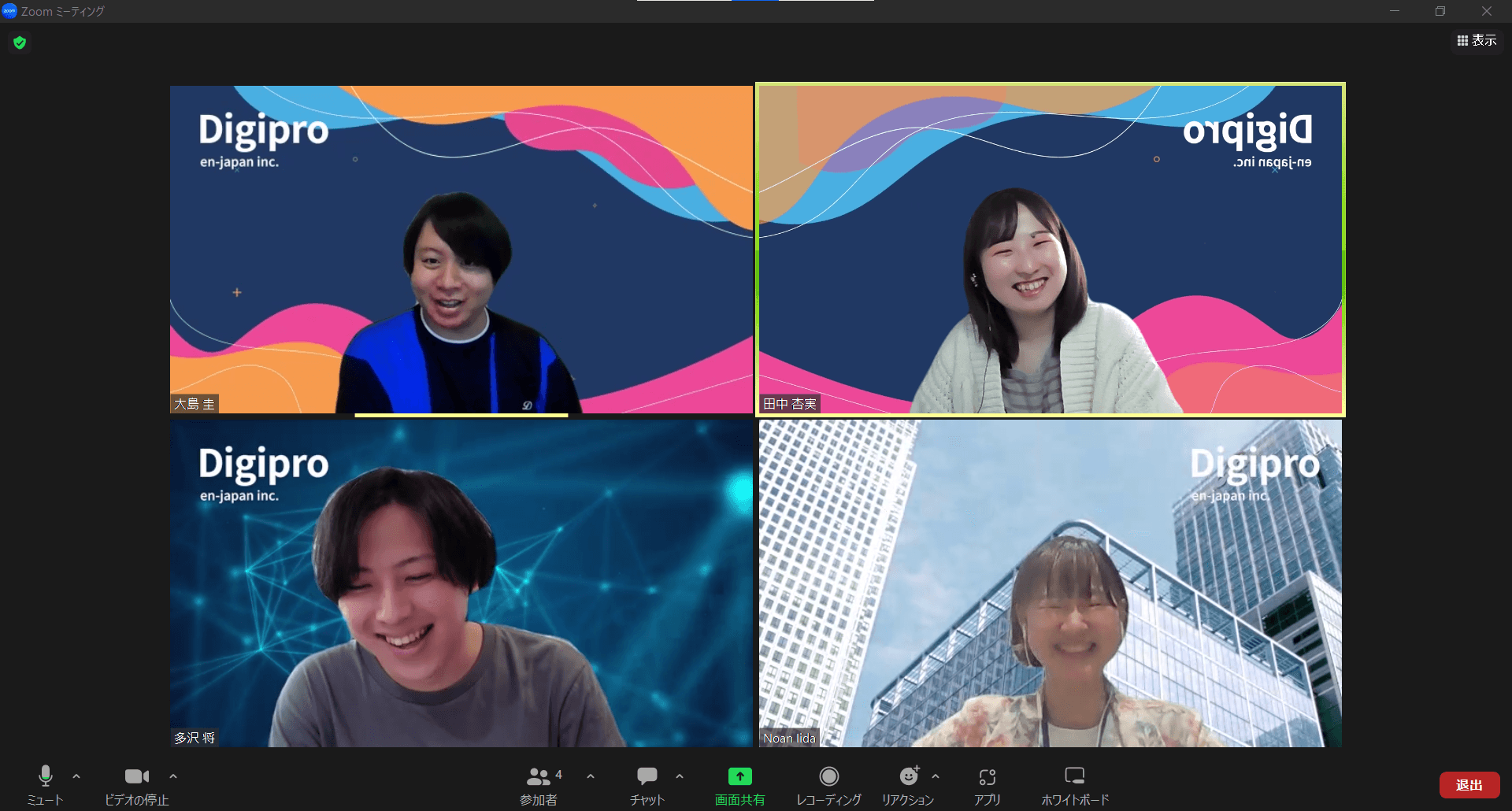Open the participants panel

[x=539, y=784]
